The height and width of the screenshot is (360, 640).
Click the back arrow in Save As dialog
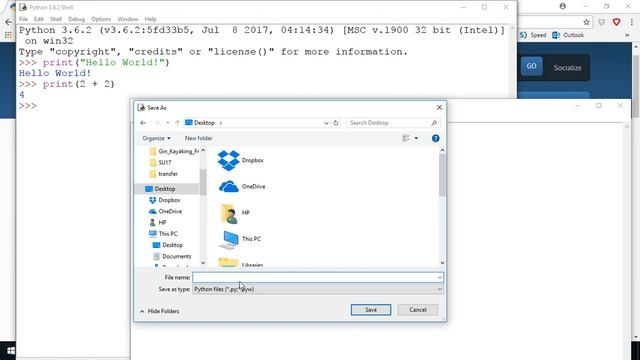pos(143,123)
